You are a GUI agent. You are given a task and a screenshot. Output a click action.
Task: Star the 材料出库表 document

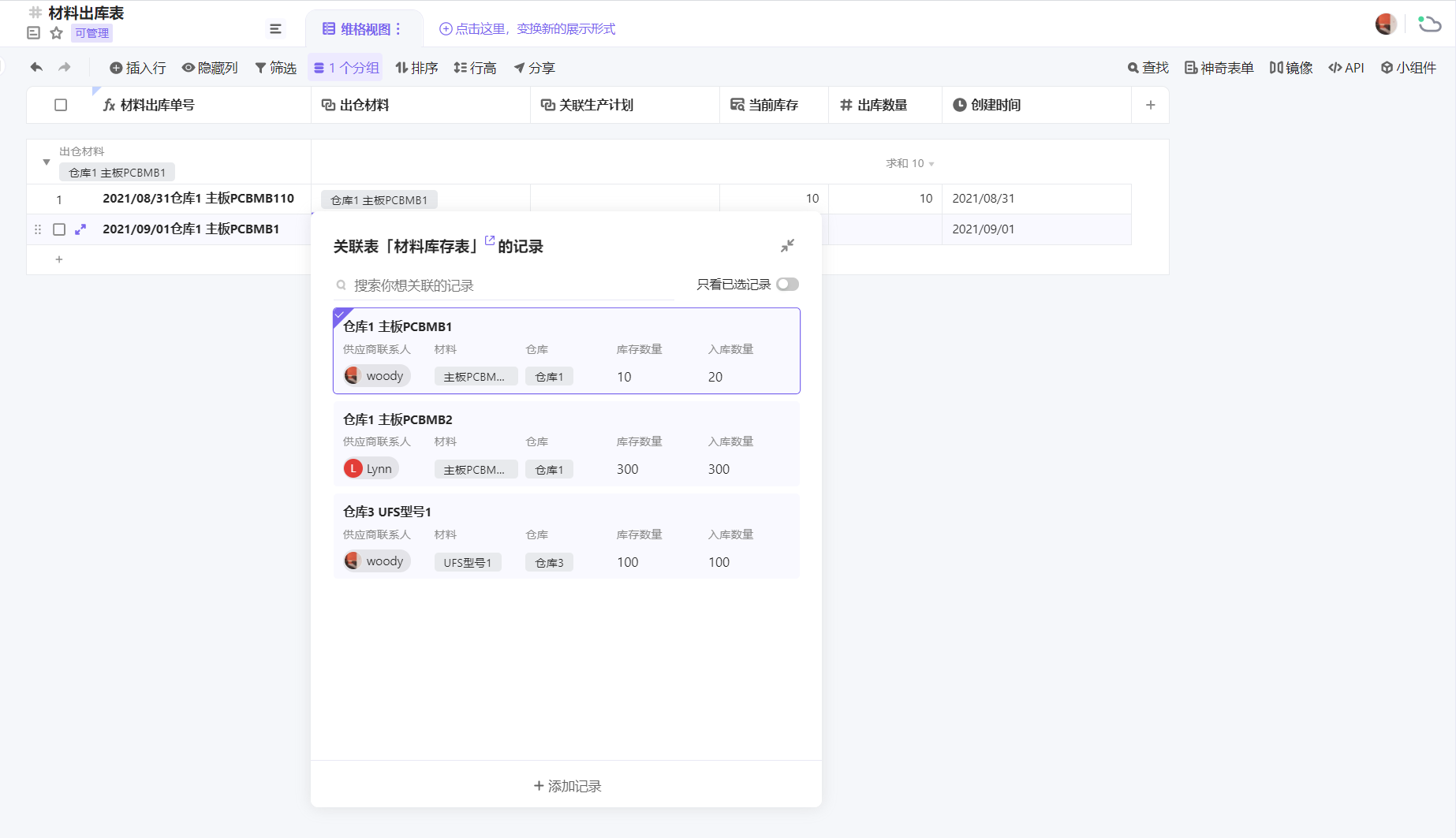pyautogui.click(x=55, y=33)
